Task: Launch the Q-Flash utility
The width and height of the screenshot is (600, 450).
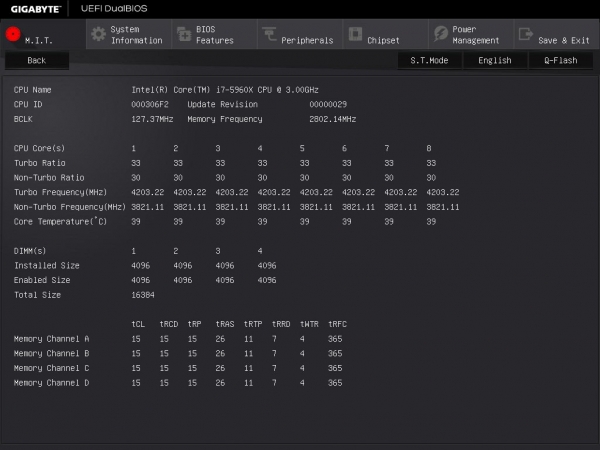Action: [x=561, y=60]
